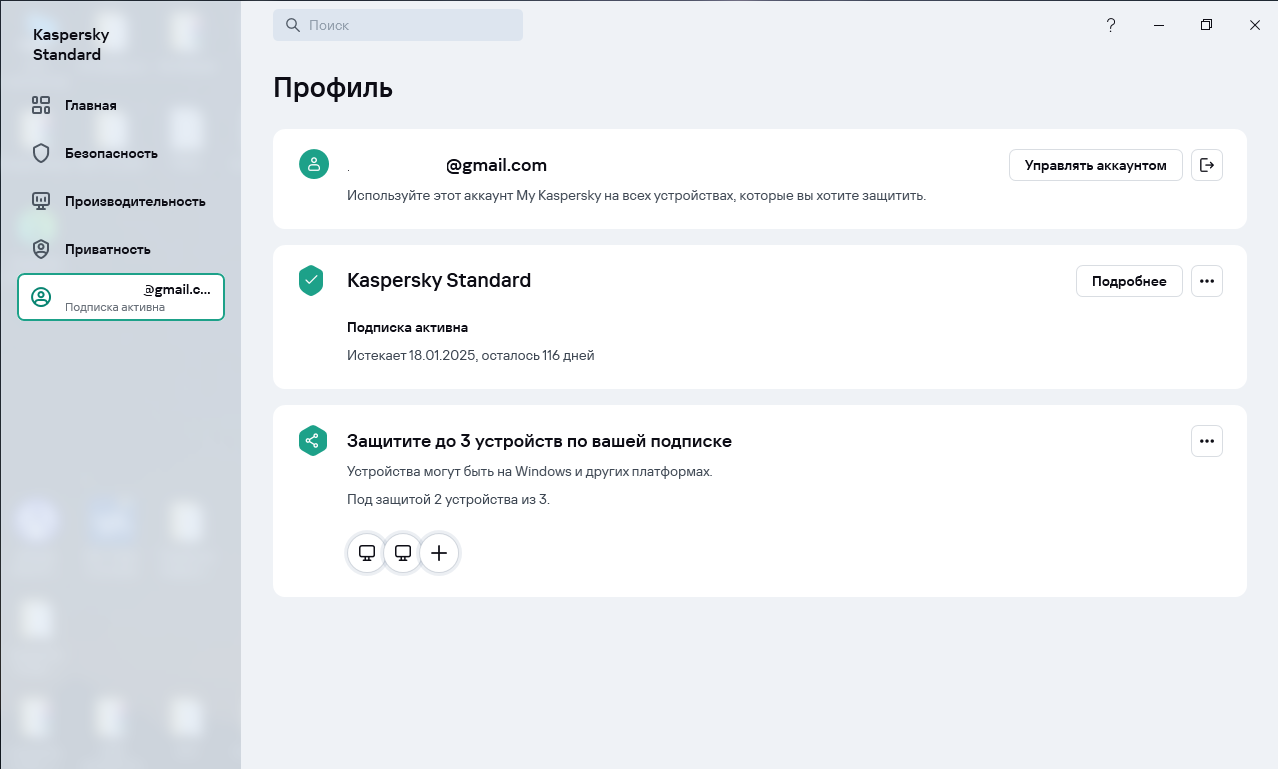1278x769 pixels.
Task: Open the Безопасность section
Action: click(120, 153)
